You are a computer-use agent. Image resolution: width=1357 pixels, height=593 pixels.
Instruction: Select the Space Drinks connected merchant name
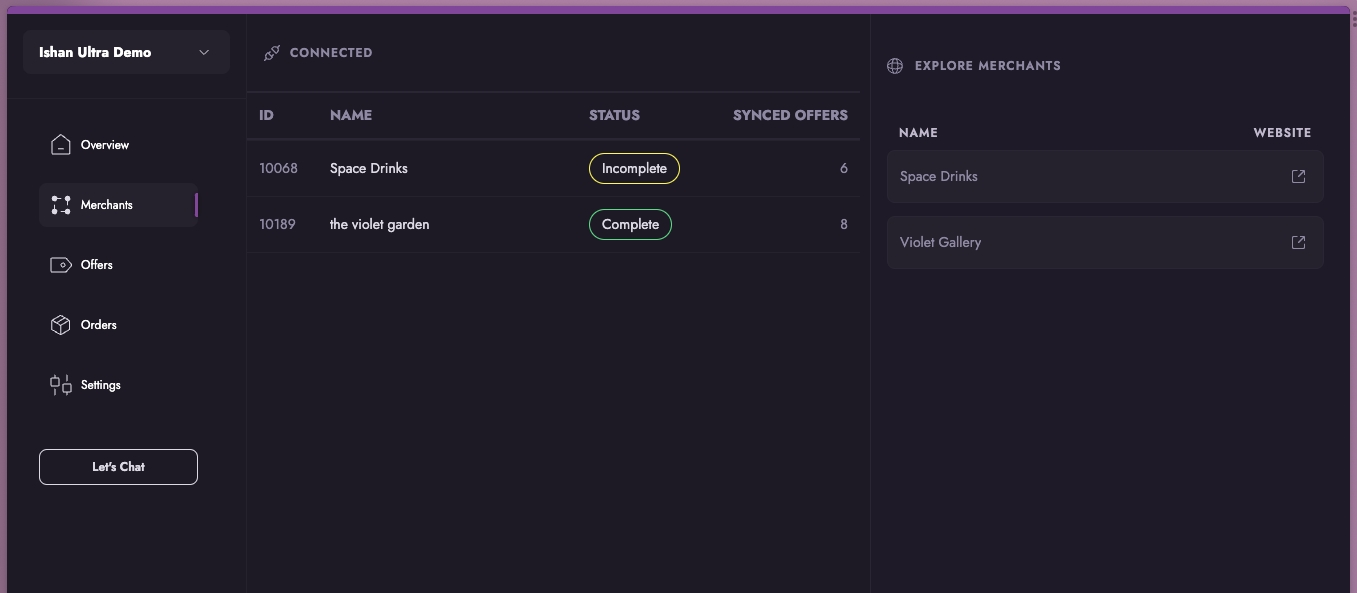(x=369, y=168)
